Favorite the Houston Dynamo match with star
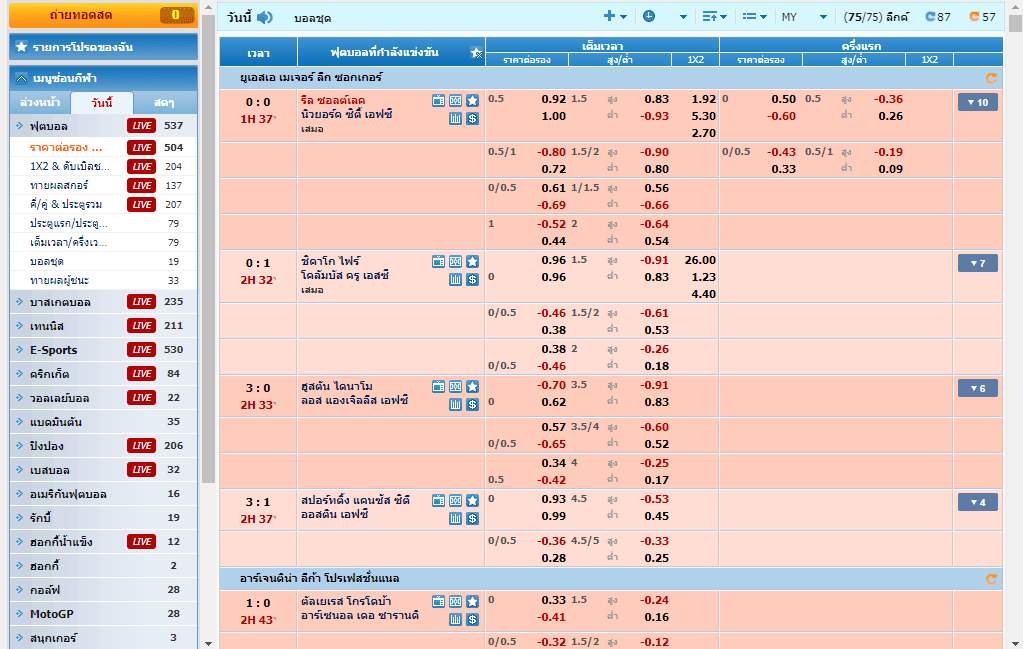1023x649 pixels. coord(472,387)
